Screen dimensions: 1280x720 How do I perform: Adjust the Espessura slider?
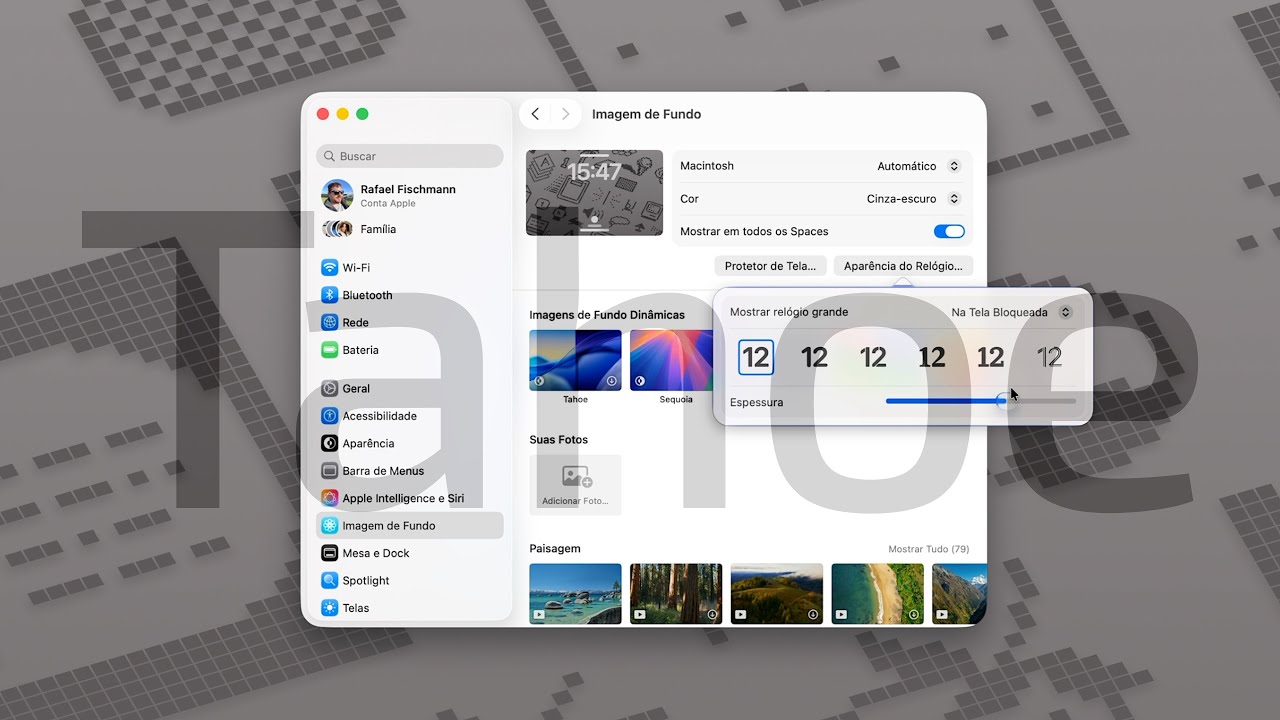pyautogui.click(x=981, y=401)
